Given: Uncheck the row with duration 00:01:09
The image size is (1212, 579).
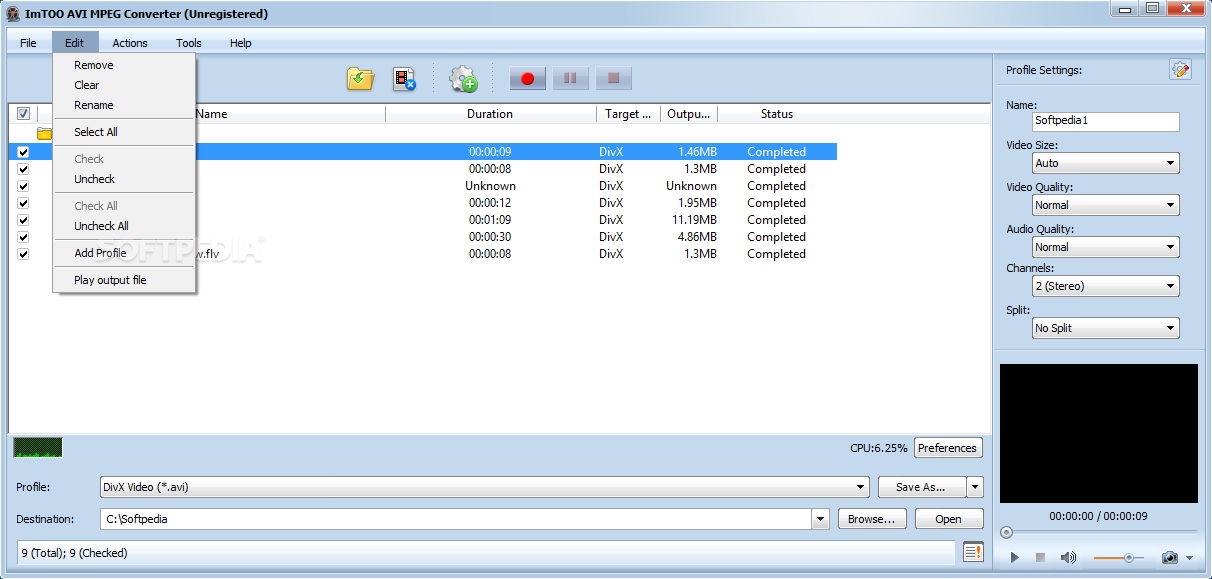Looking at the screenshot, I should [23, 220].
